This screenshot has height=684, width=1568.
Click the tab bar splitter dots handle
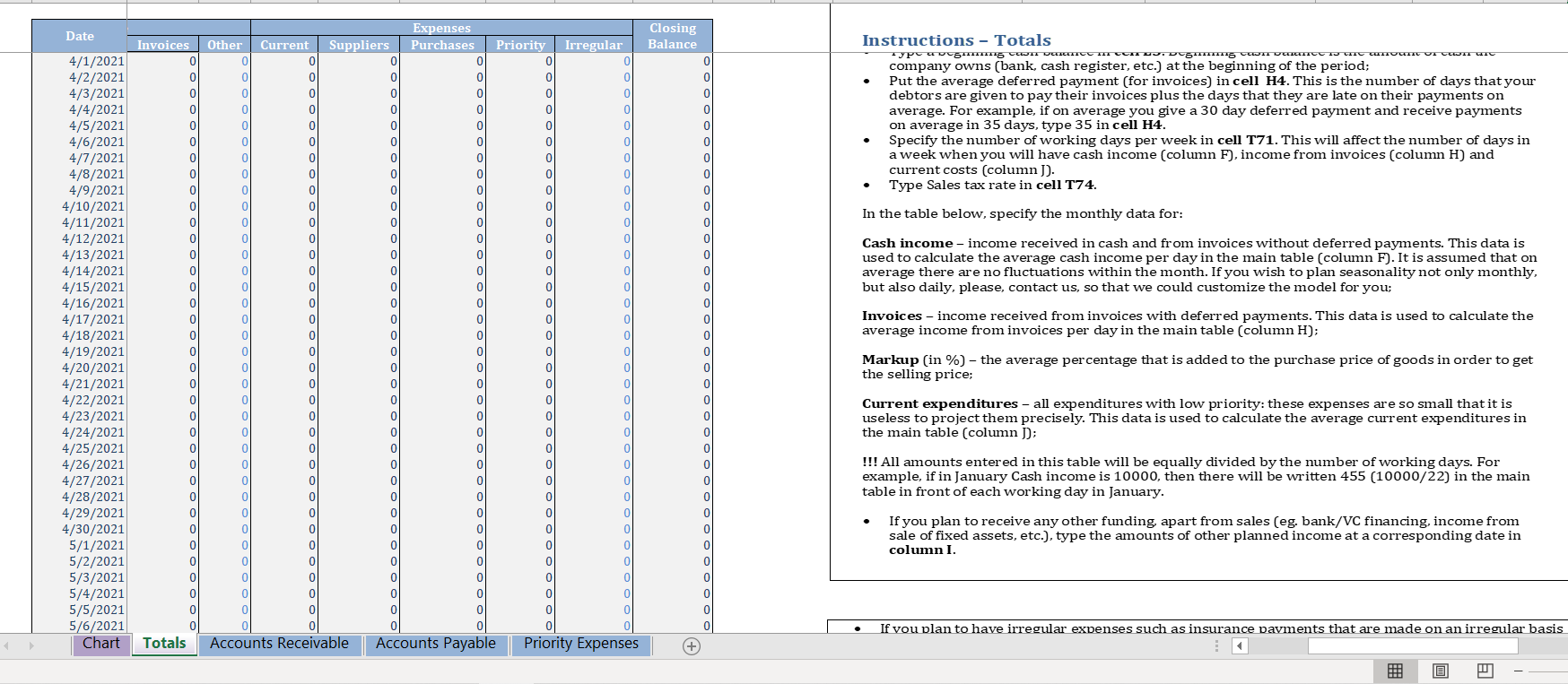[1216, 645]
